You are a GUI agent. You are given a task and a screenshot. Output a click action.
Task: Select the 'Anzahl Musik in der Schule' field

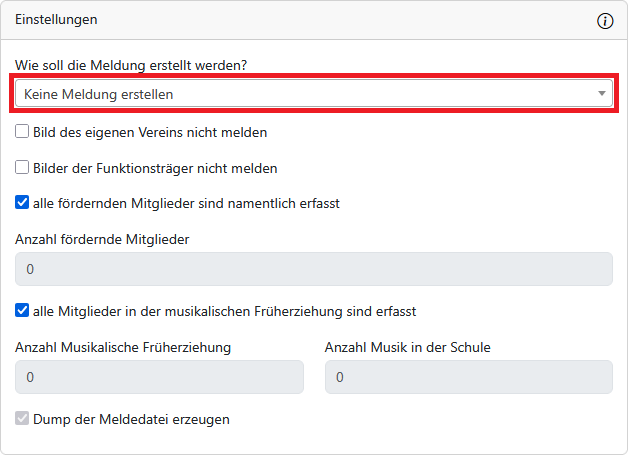[468, 377]
